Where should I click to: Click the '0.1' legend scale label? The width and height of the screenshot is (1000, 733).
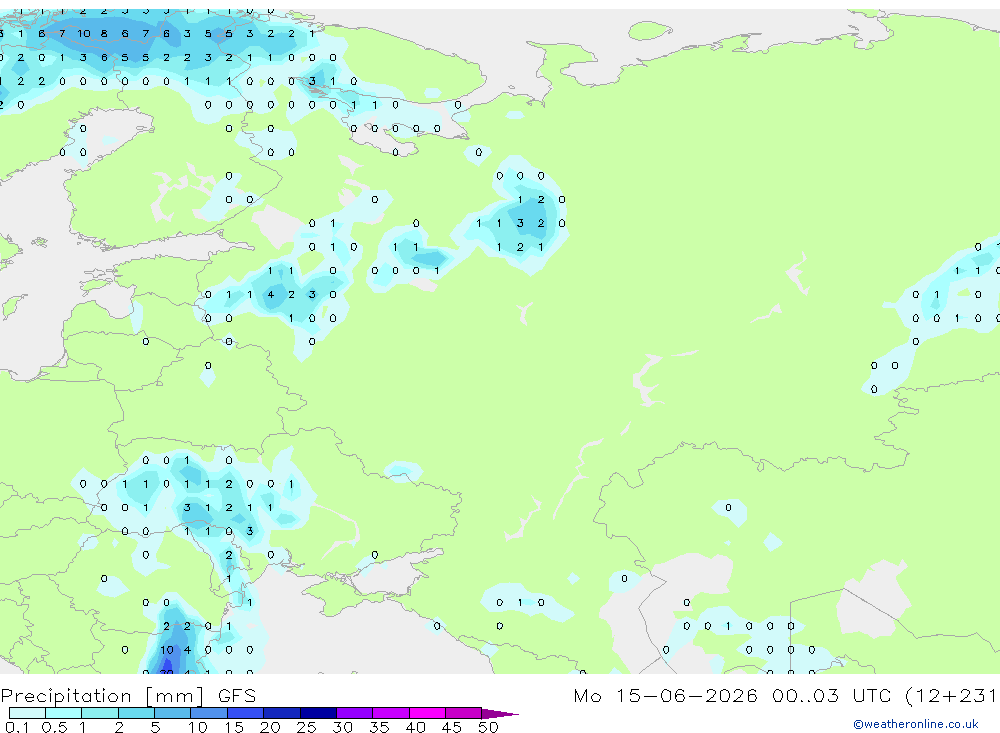(17, 727)
